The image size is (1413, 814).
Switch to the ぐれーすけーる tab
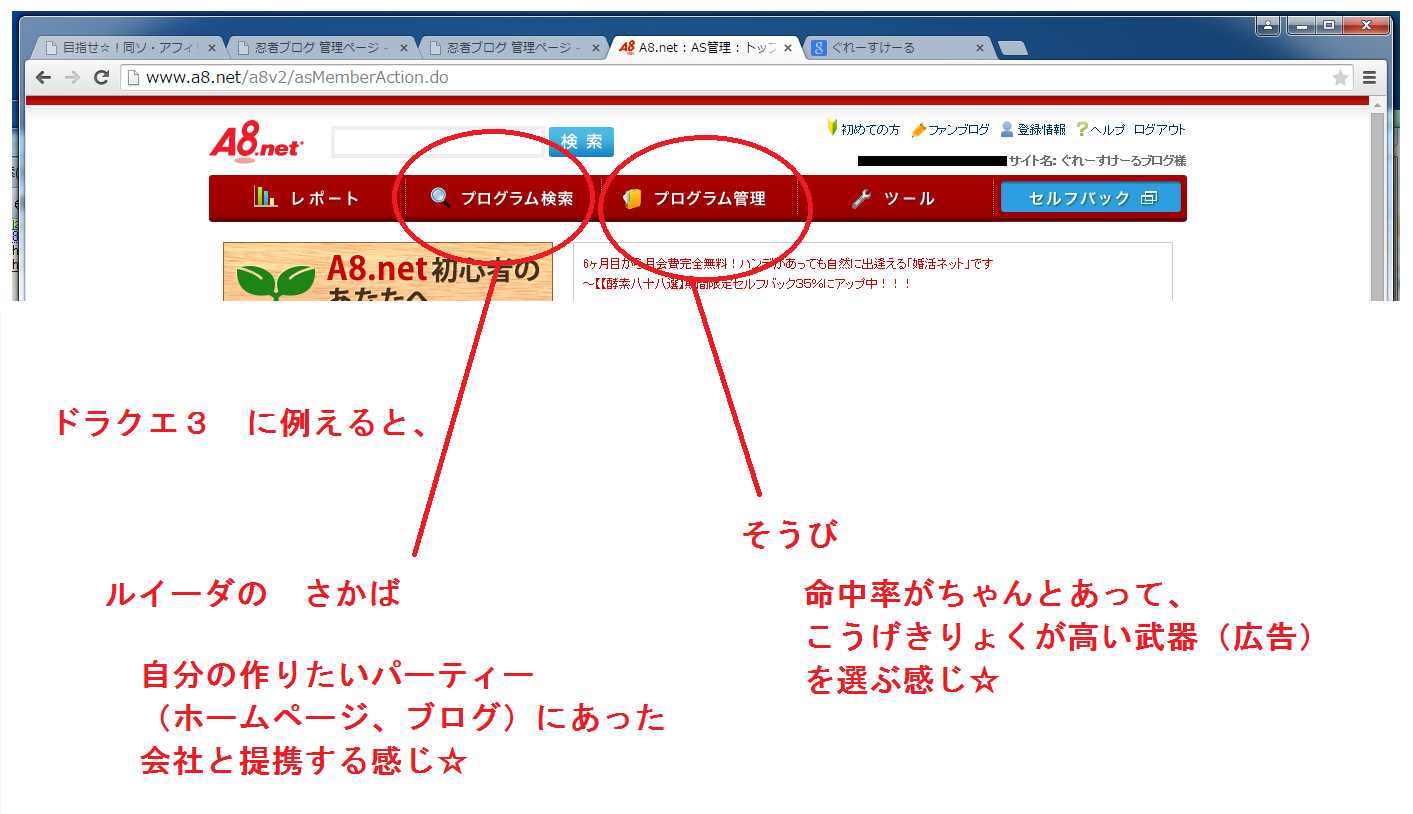[898, 48]
